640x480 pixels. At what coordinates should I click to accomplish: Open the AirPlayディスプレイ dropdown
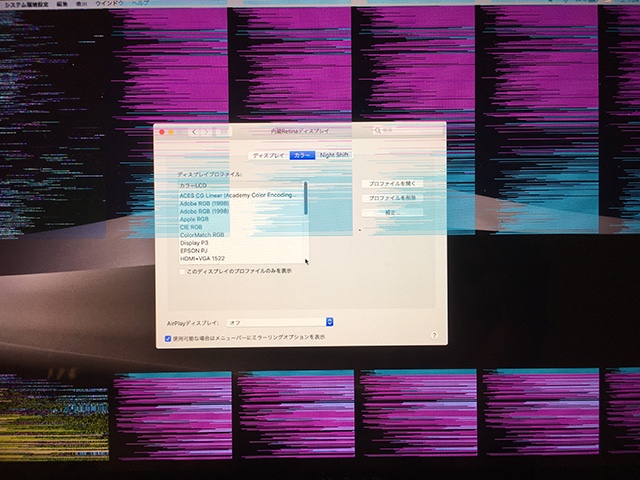(280, 322)
